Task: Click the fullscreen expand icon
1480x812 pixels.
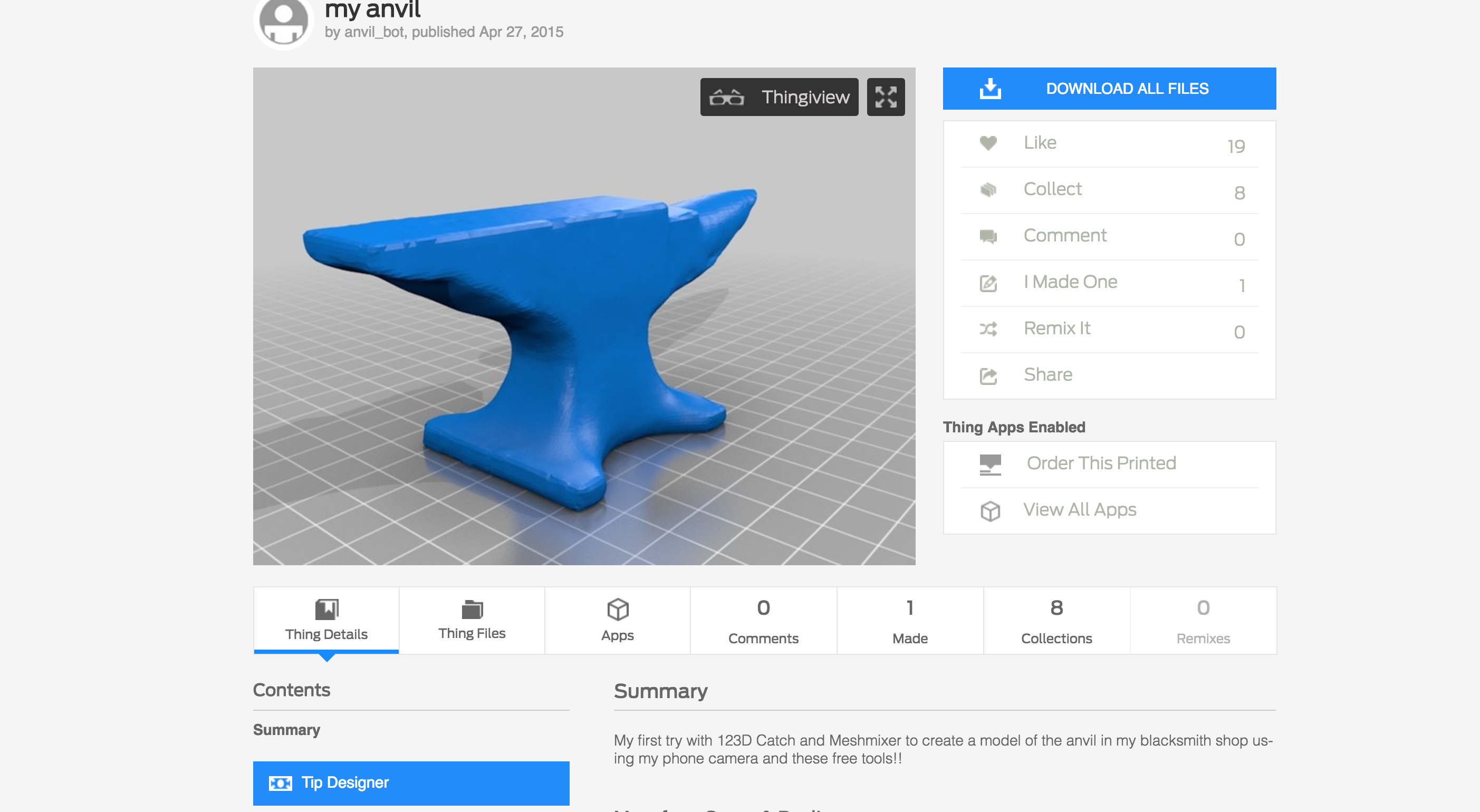Action: pos(884,97)
